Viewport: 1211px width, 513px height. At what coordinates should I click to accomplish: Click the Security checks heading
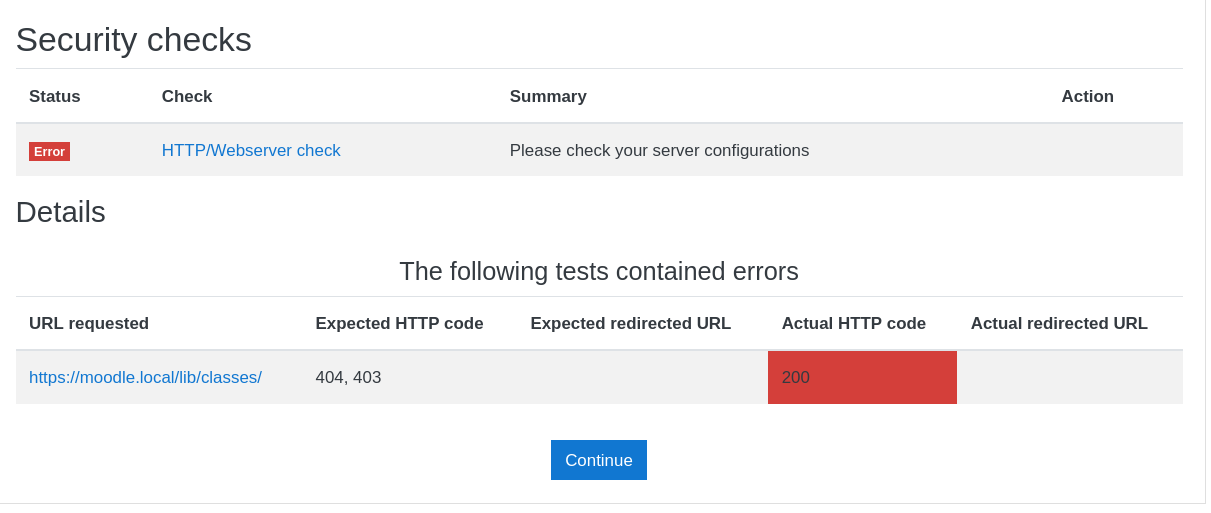click(134, 40)
